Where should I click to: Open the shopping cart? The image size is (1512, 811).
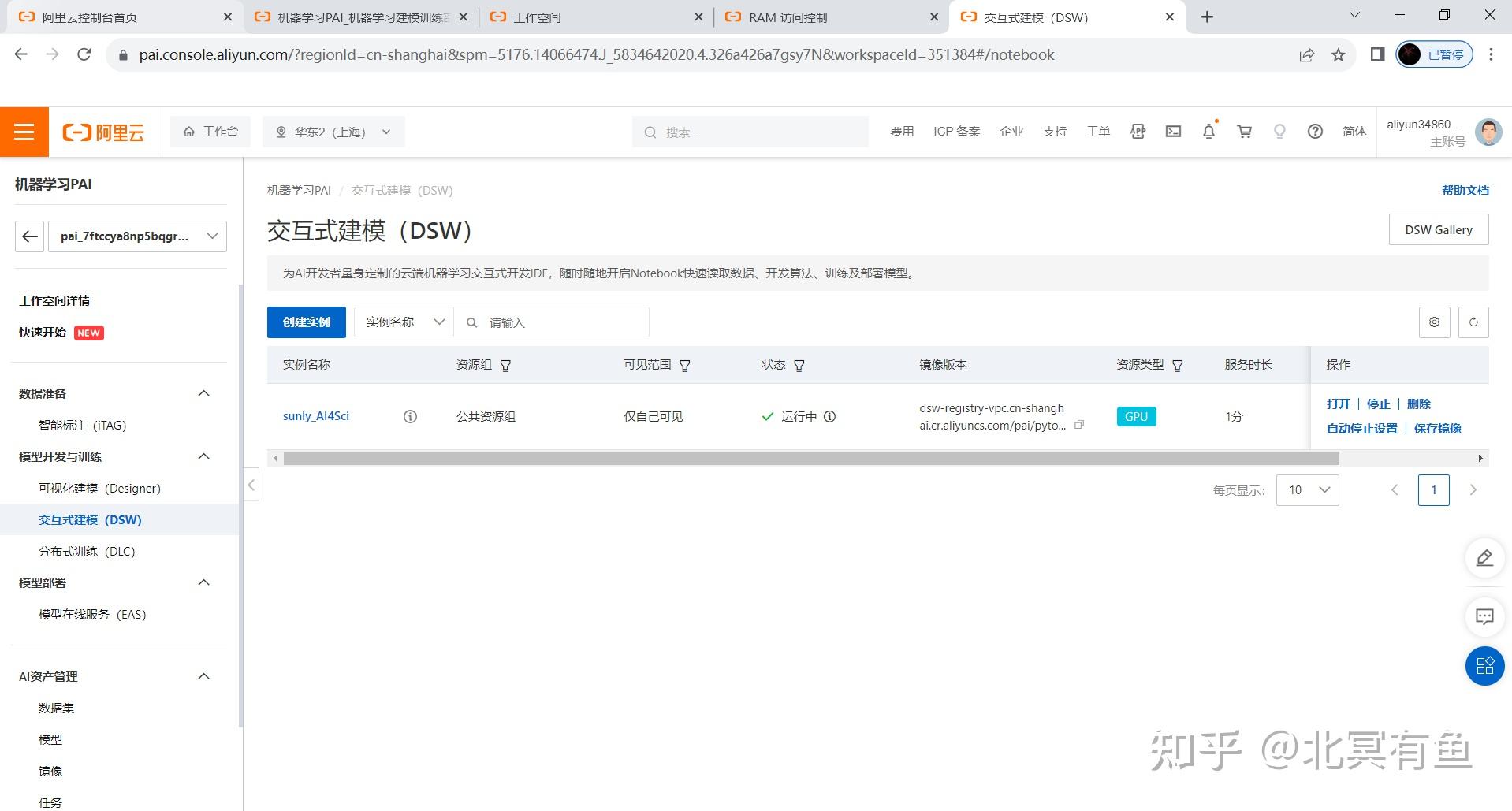pyautogui.click(x=1244, y=131)
